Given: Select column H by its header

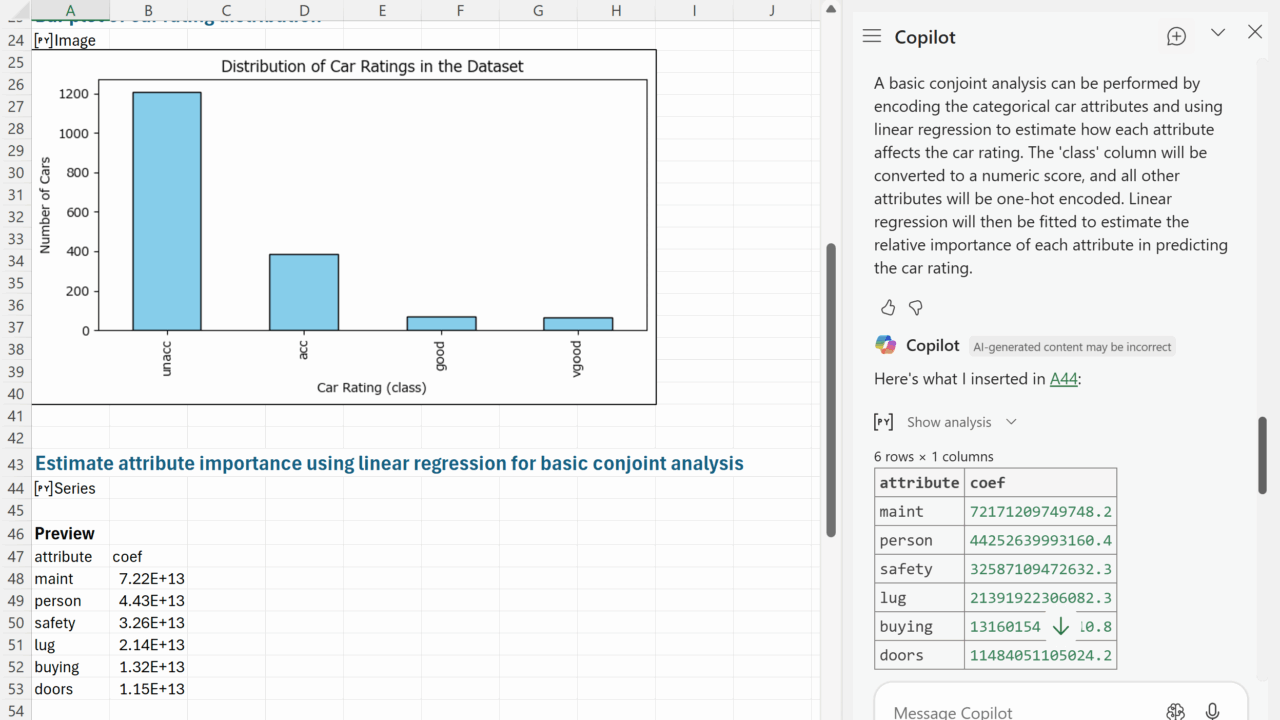Looking at the screenshot, I should point(616,10).
